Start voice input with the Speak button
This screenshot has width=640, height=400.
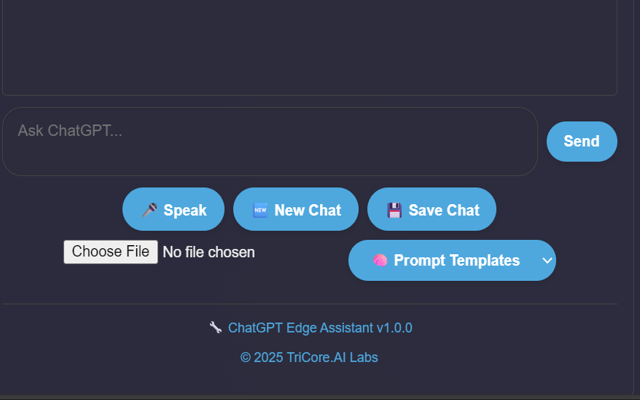click(174, 210)
